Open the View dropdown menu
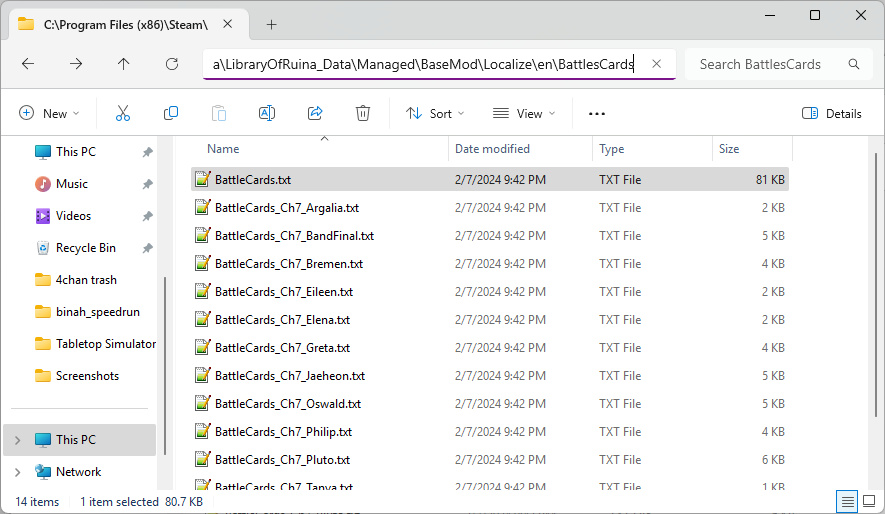Image resolution: width=885 pixels, height=514 pixels. (524, 113)
